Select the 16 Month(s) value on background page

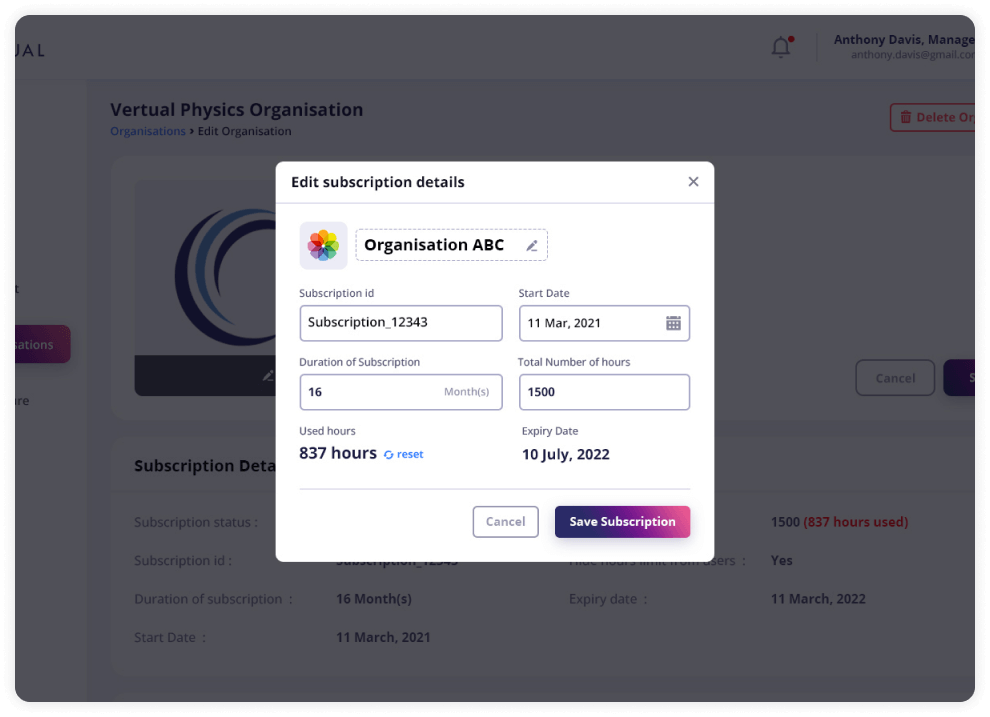(x=374, y=599)
